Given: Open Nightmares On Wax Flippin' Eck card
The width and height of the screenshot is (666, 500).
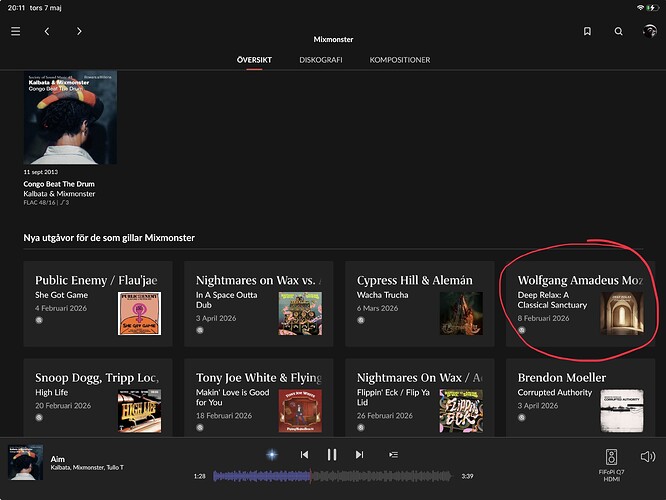Looking at the screenshot, I should tap(420, 398).
